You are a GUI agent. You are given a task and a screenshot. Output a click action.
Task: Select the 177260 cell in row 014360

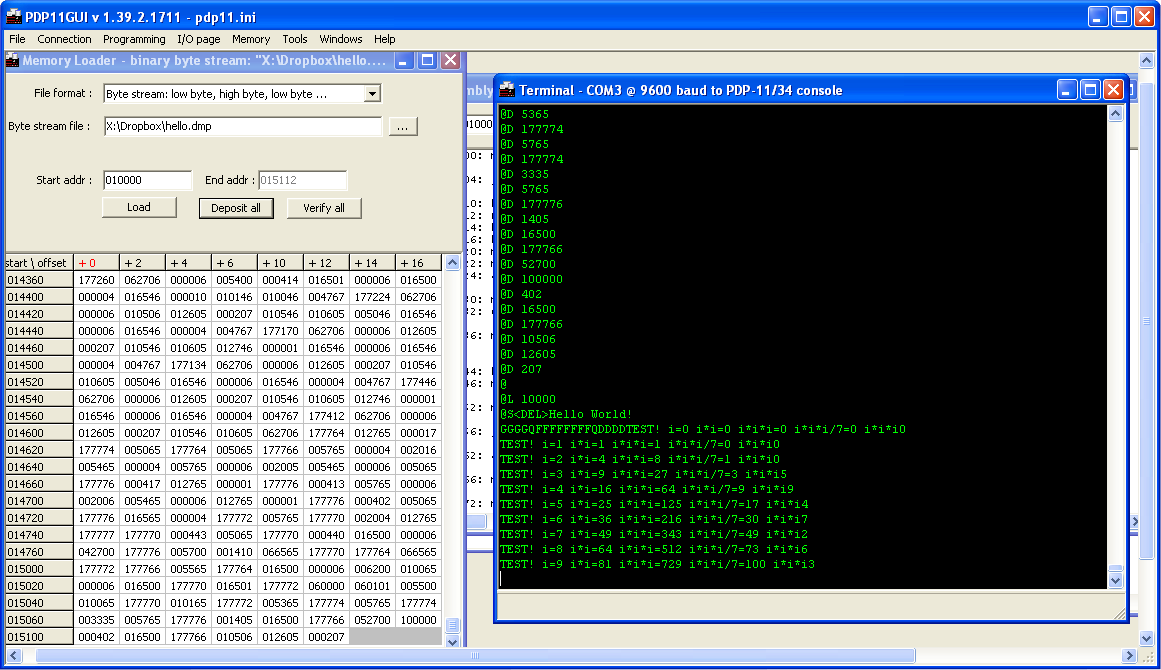[96, 281]
